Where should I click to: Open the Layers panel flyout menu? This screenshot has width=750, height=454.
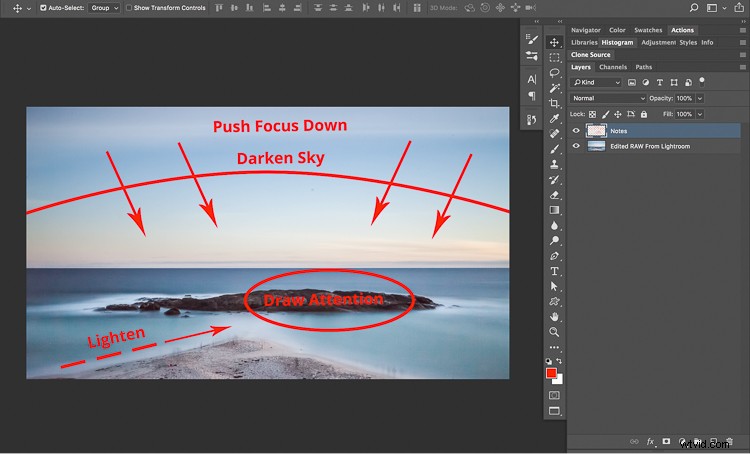click(742, 67)
